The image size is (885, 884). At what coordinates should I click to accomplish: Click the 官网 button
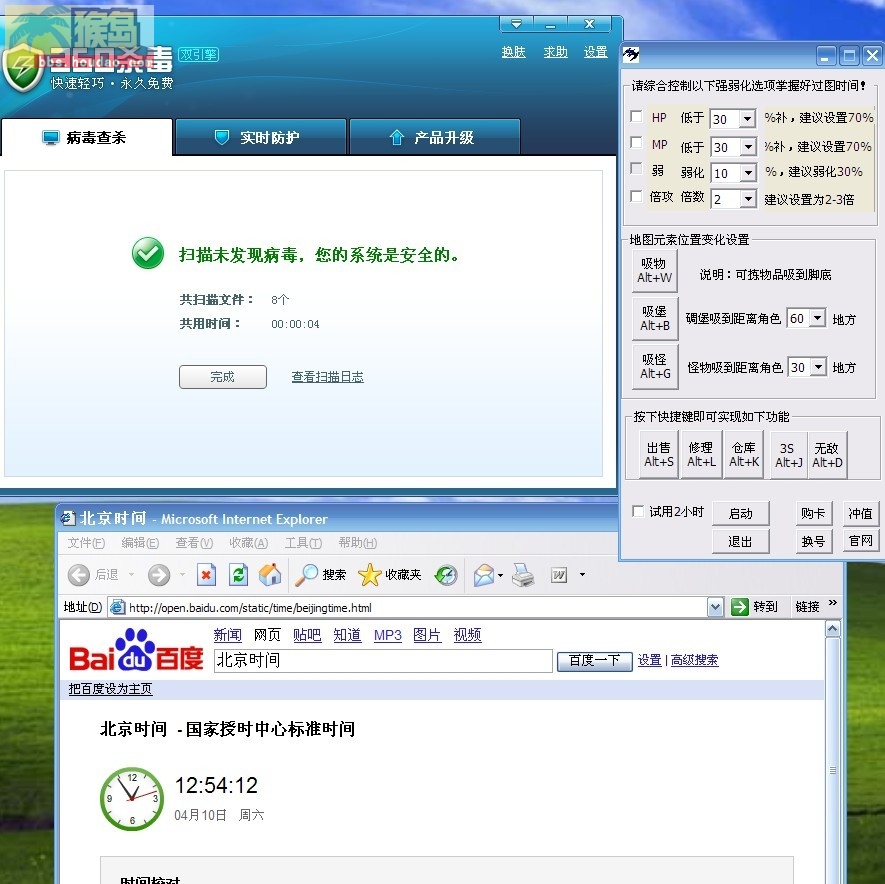pyautogui.click(x=861, y=541)
